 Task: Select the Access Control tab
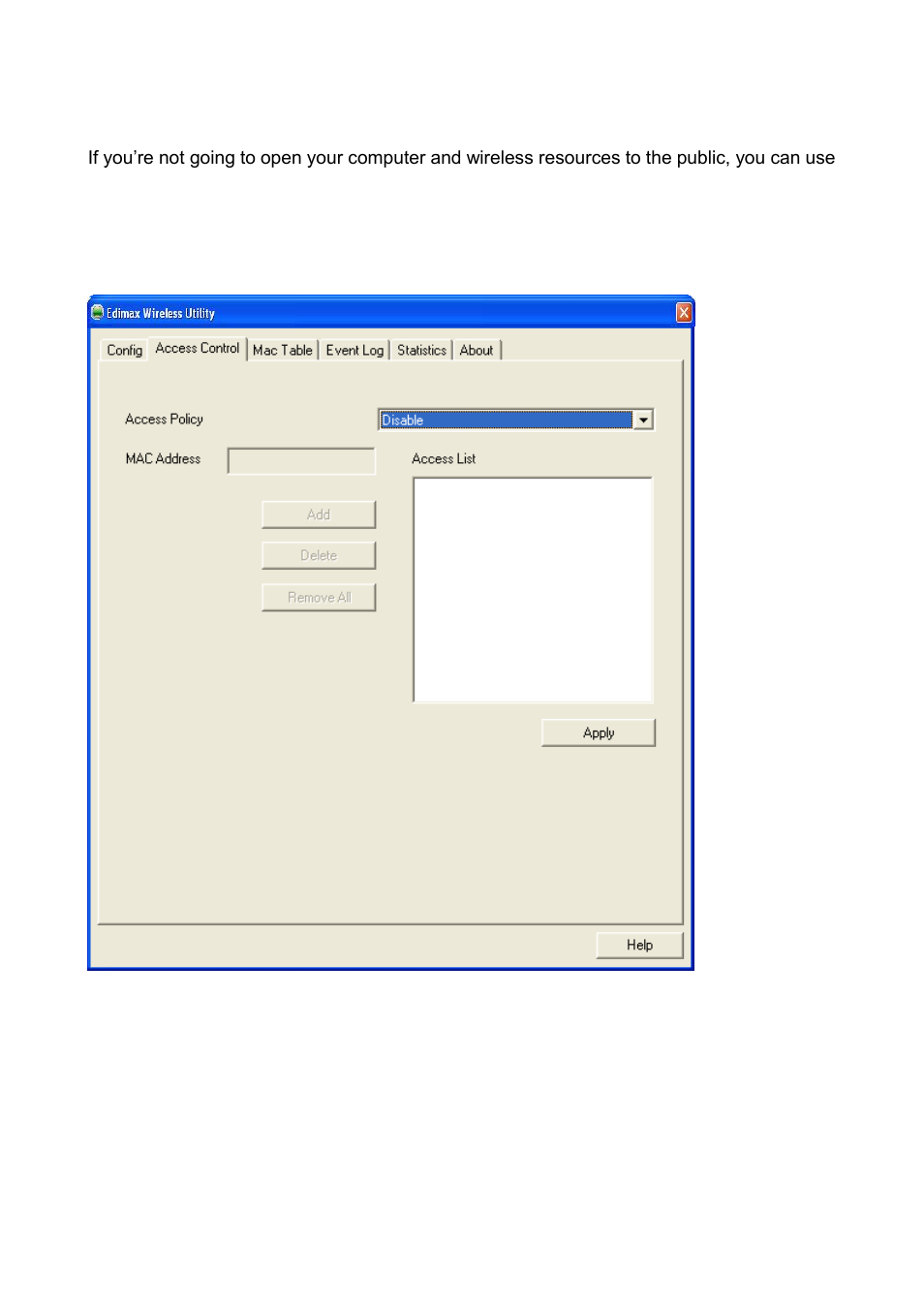pos(198,348)
